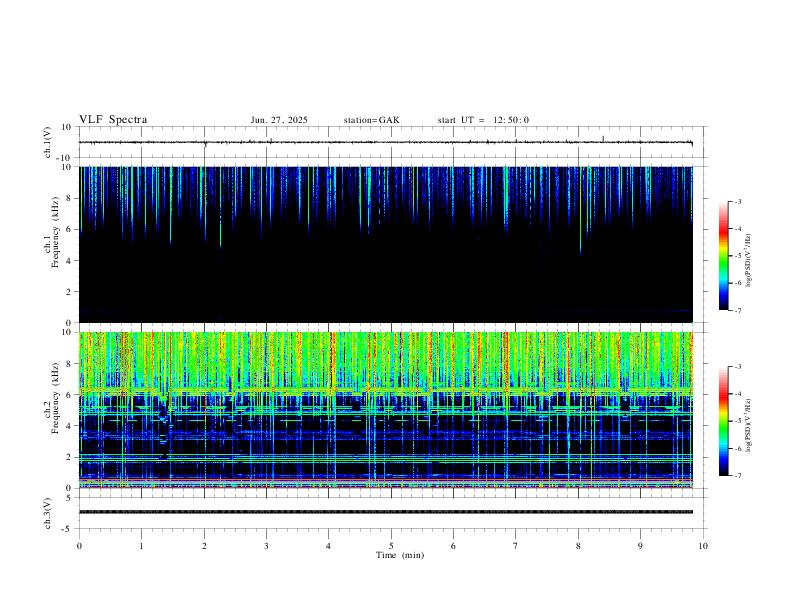Click the time axis tick label "9"
792x612 pixels.
(x=640, y=546)
